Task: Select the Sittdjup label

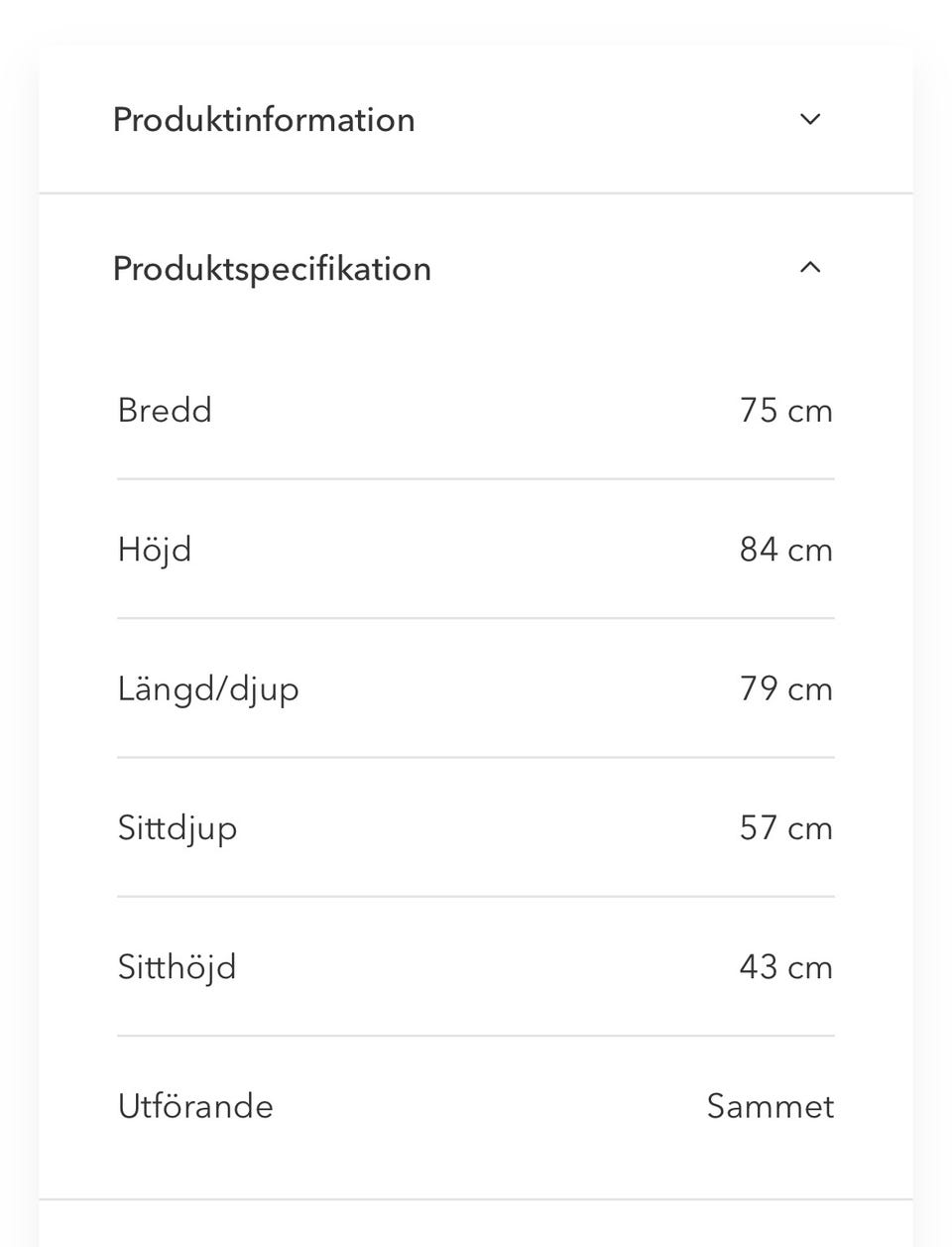Action: pos(178,828)
